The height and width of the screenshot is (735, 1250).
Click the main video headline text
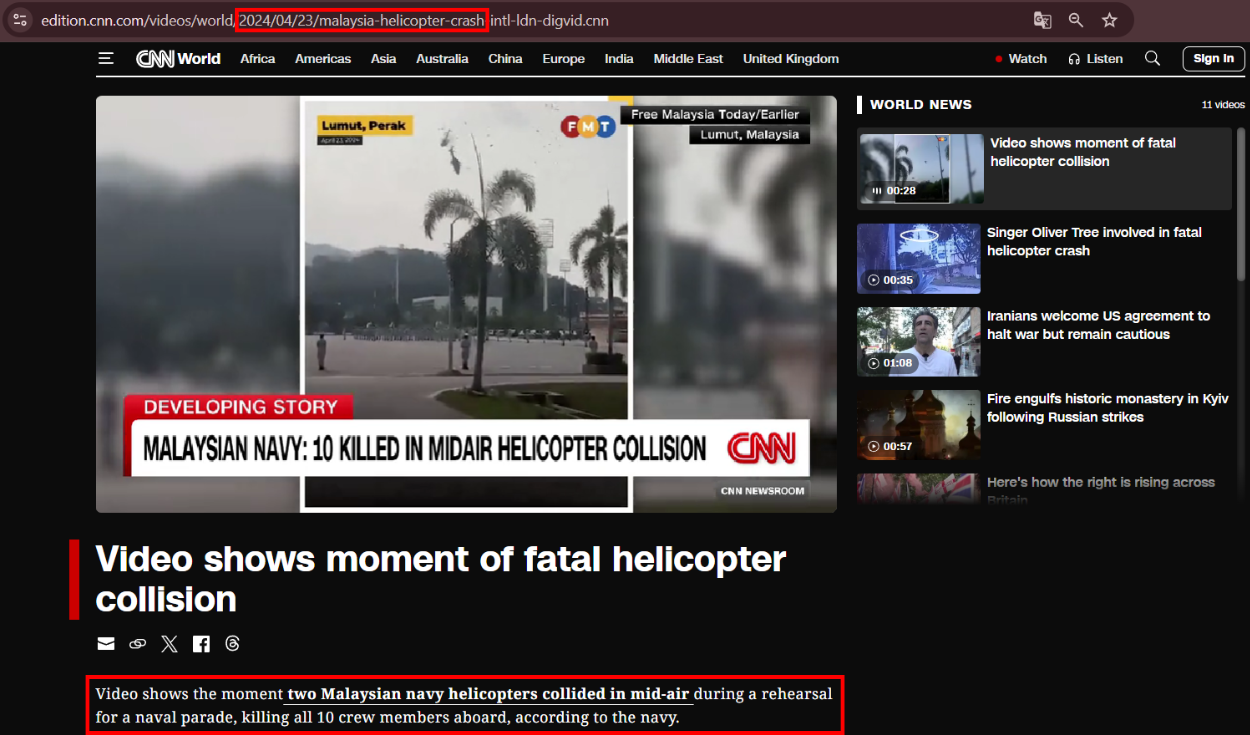click(x=441, y=578)
